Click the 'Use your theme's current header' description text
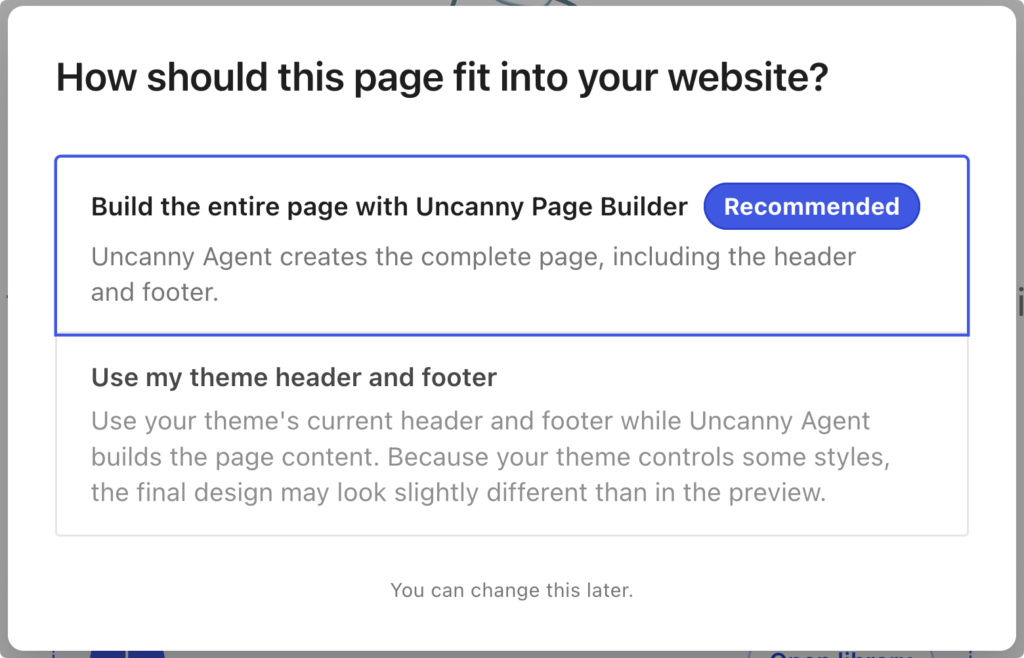 pos(490,456)
